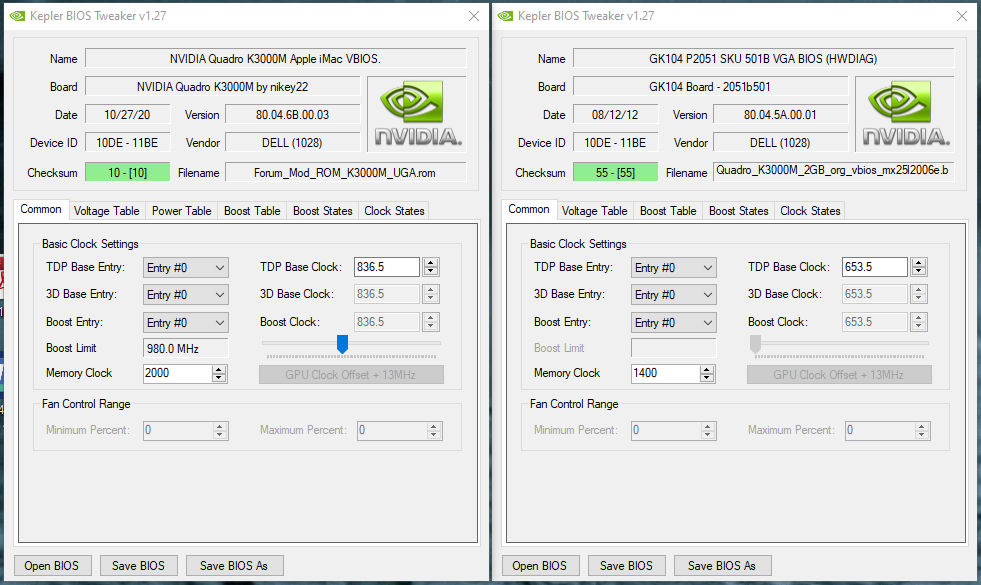
Task: Open Clock States tab in left window
Action: coord(394,211)
